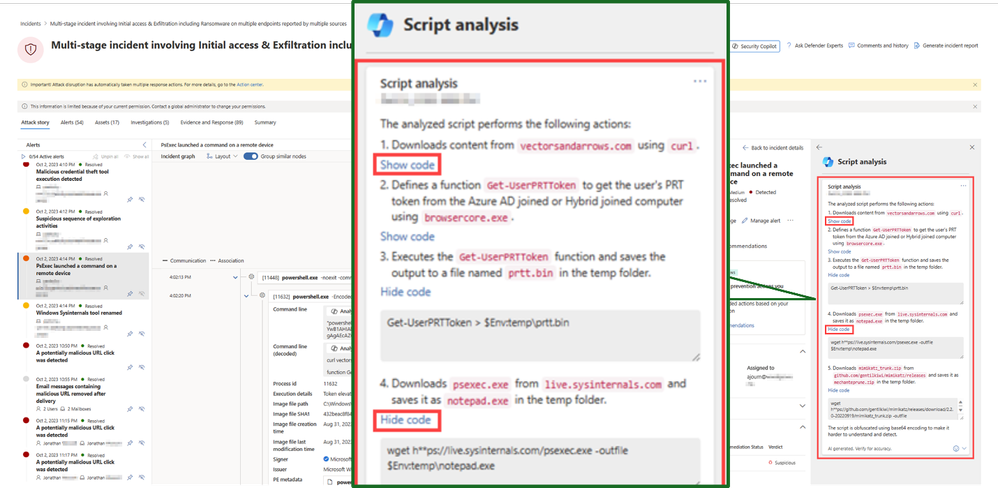Click the Incidents breadcrumb link
Viewport: 998px width, 488px height.
click(30, 23)
